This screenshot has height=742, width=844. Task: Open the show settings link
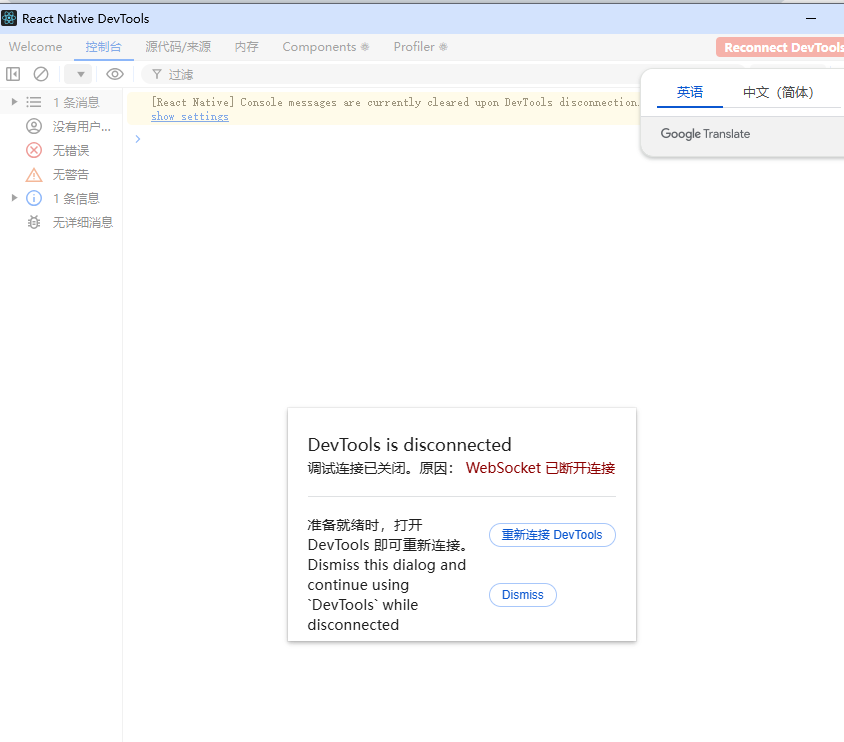[189, 116]
